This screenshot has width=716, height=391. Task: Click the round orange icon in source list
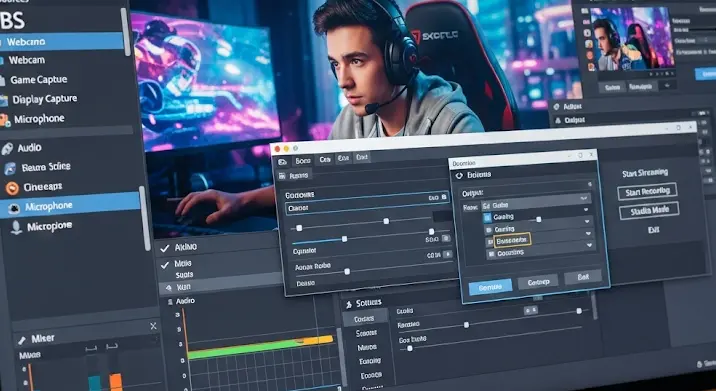coord(12,188)
